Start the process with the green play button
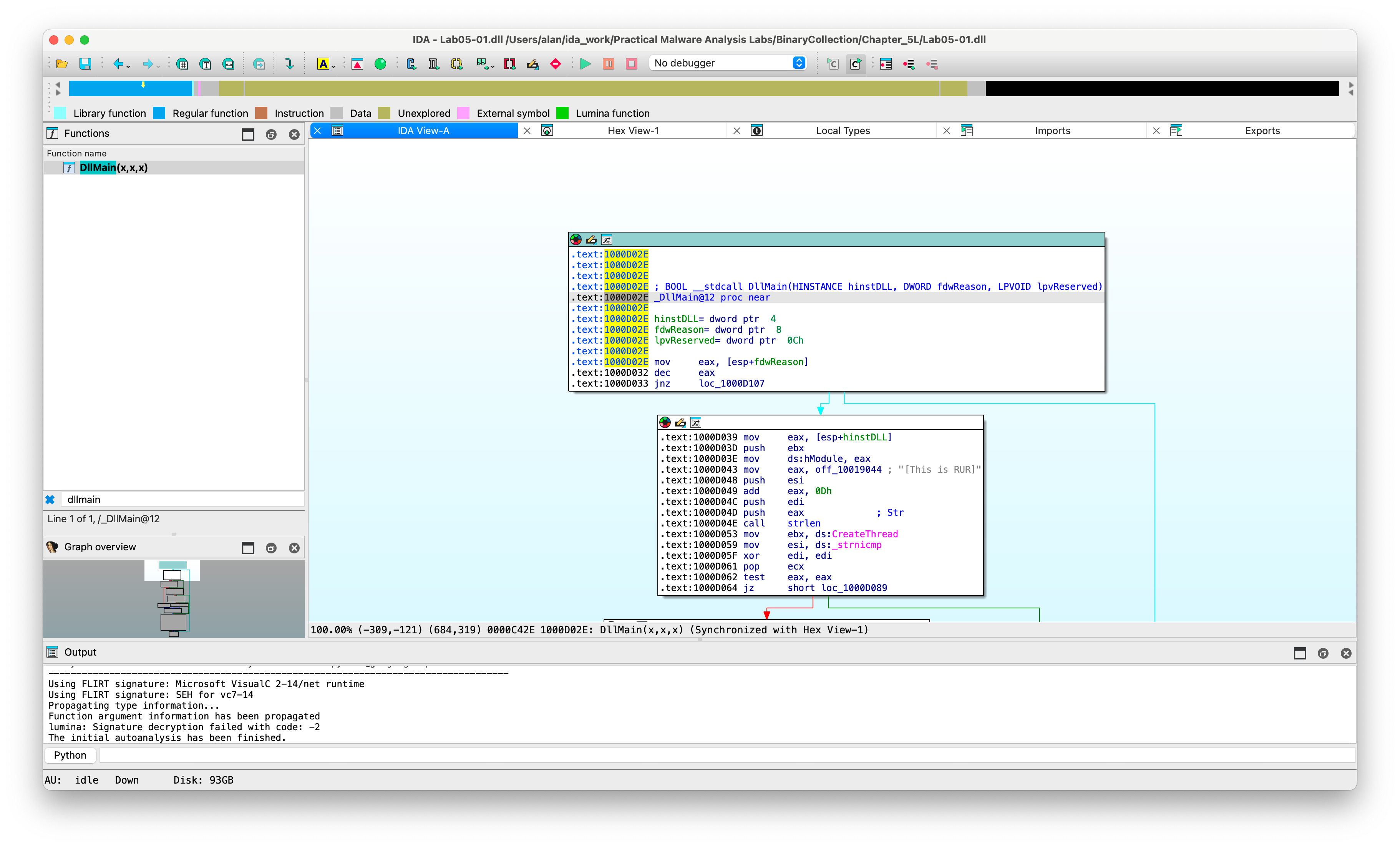The height and width of the screenshot is (847, 1400). point(585,64)
